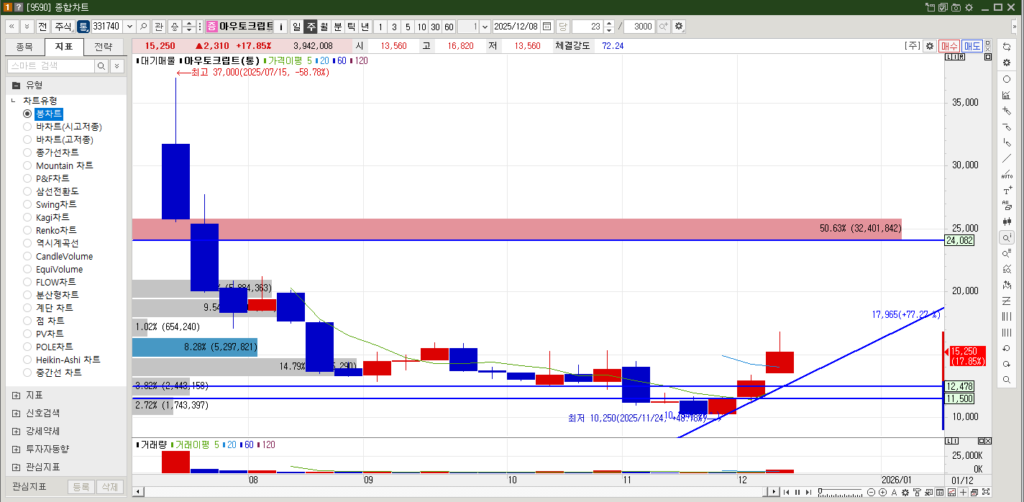The width and height of the screenshot is (1024, 502).
Task: Choose the Heikin-Ashi 차트 radio option
Action: [28, 359]
